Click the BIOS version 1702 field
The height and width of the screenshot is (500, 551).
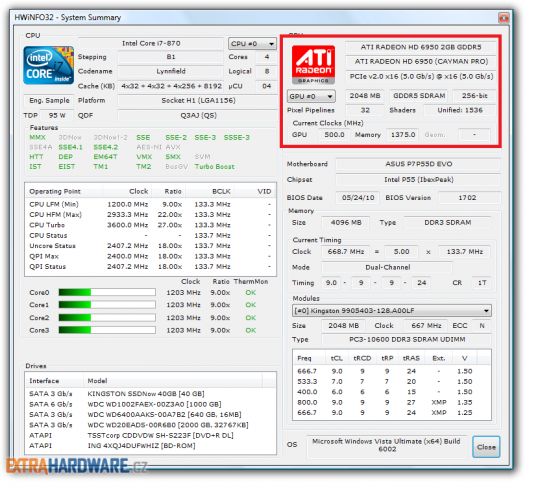(469, 197)
